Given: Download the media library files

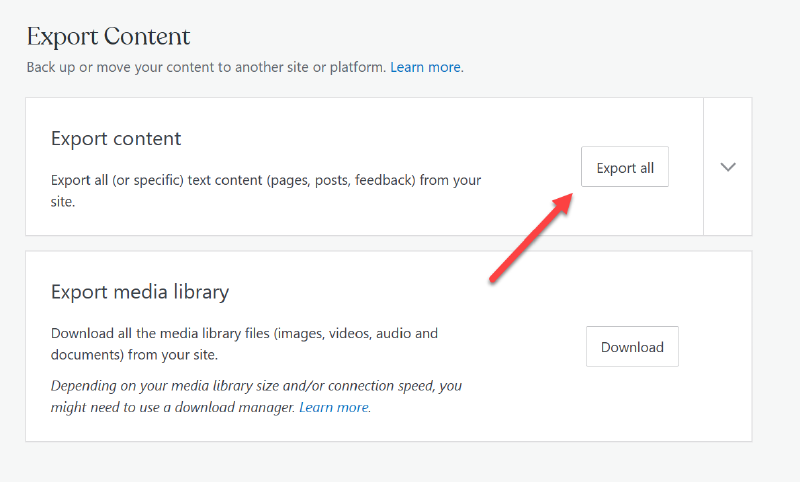Looking at the screenshot, I should tap(631, 347).
